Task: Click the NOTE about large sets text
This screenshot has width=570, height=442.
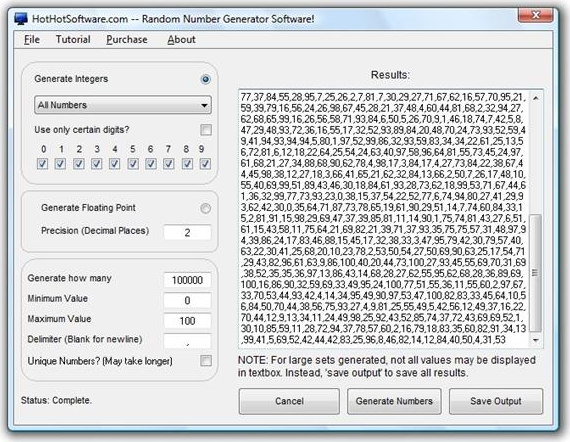Action: click(387, 366)
